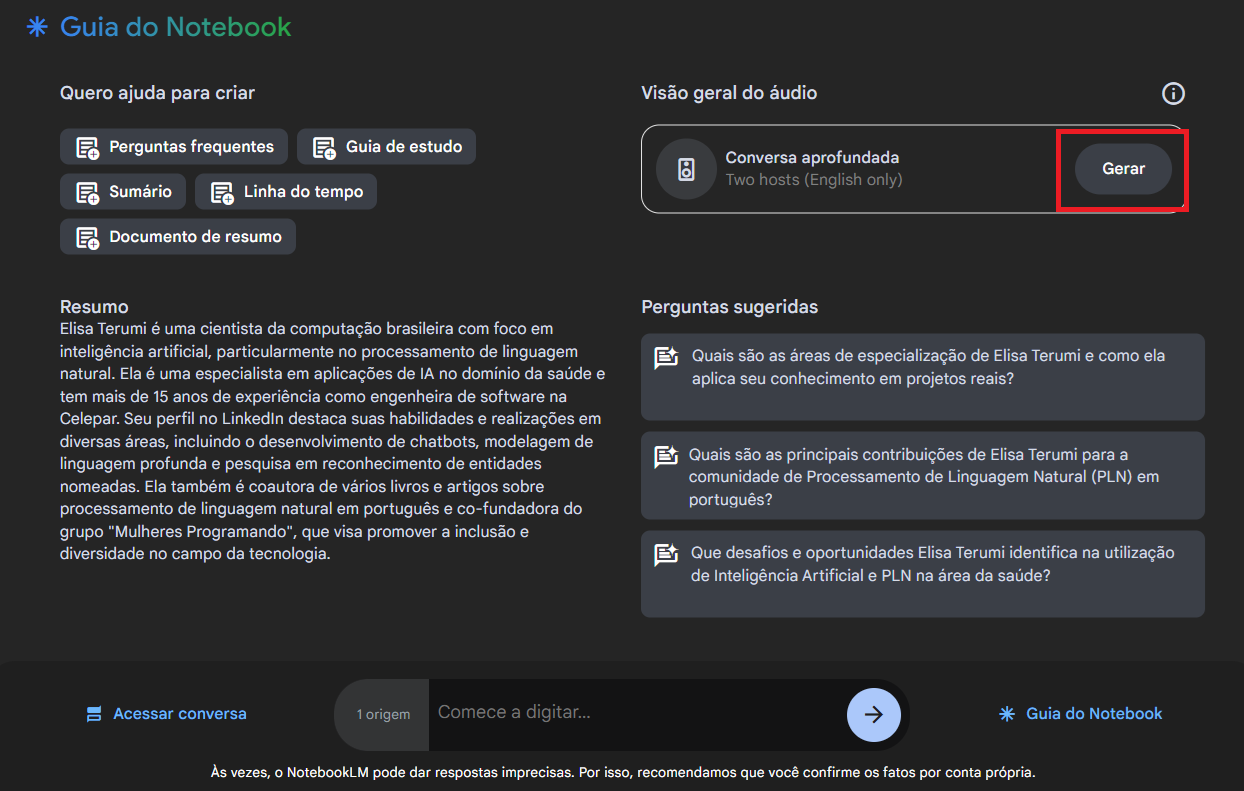Viewport: 1244px width, 791px height.
Task: Click the chat icon on the desafios question
Action: [x=666, y=554]
